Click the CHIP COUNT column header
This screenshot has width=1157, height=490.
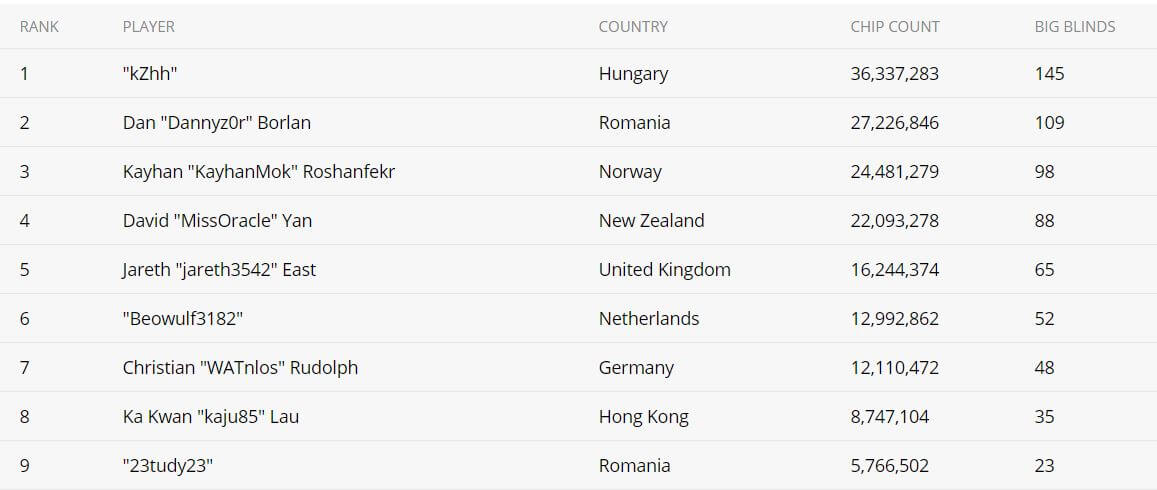pos(895,27)
